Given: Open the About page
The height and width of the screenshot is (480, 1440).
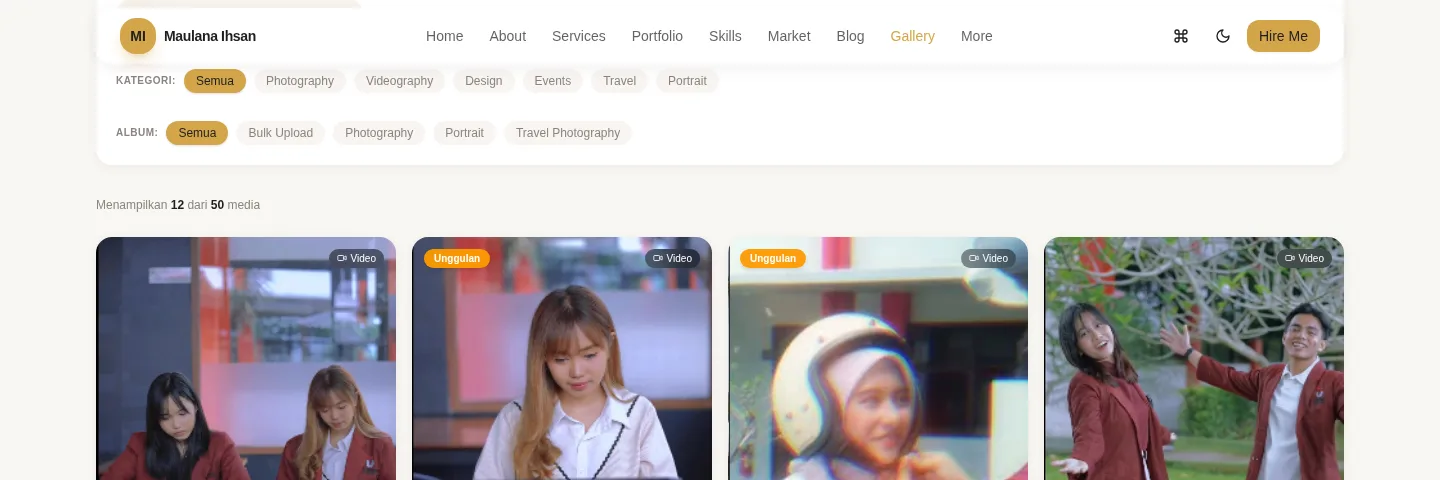Looking at the screenshot, I should (x=507, y=36).
